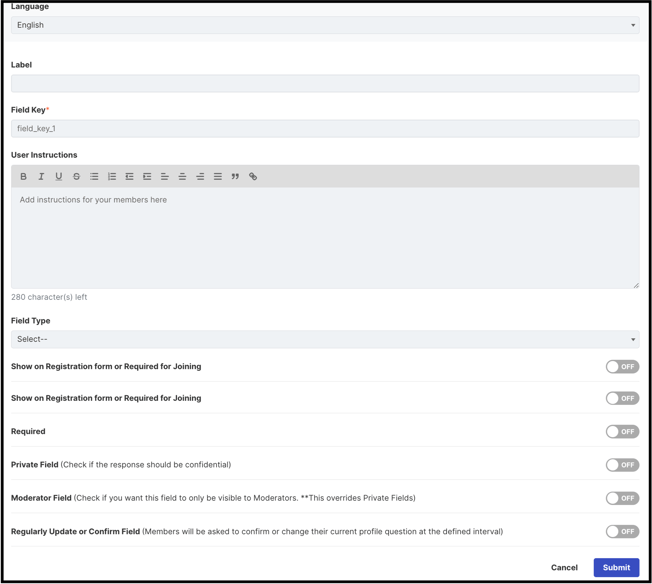
Task: Justify the instructions text
Action: coord(217,176)
